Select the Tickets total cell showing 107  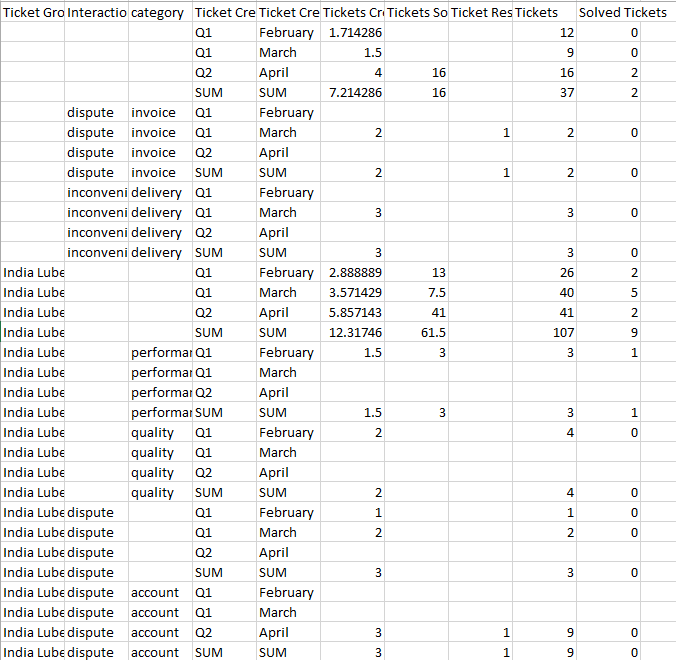point(545,333)
